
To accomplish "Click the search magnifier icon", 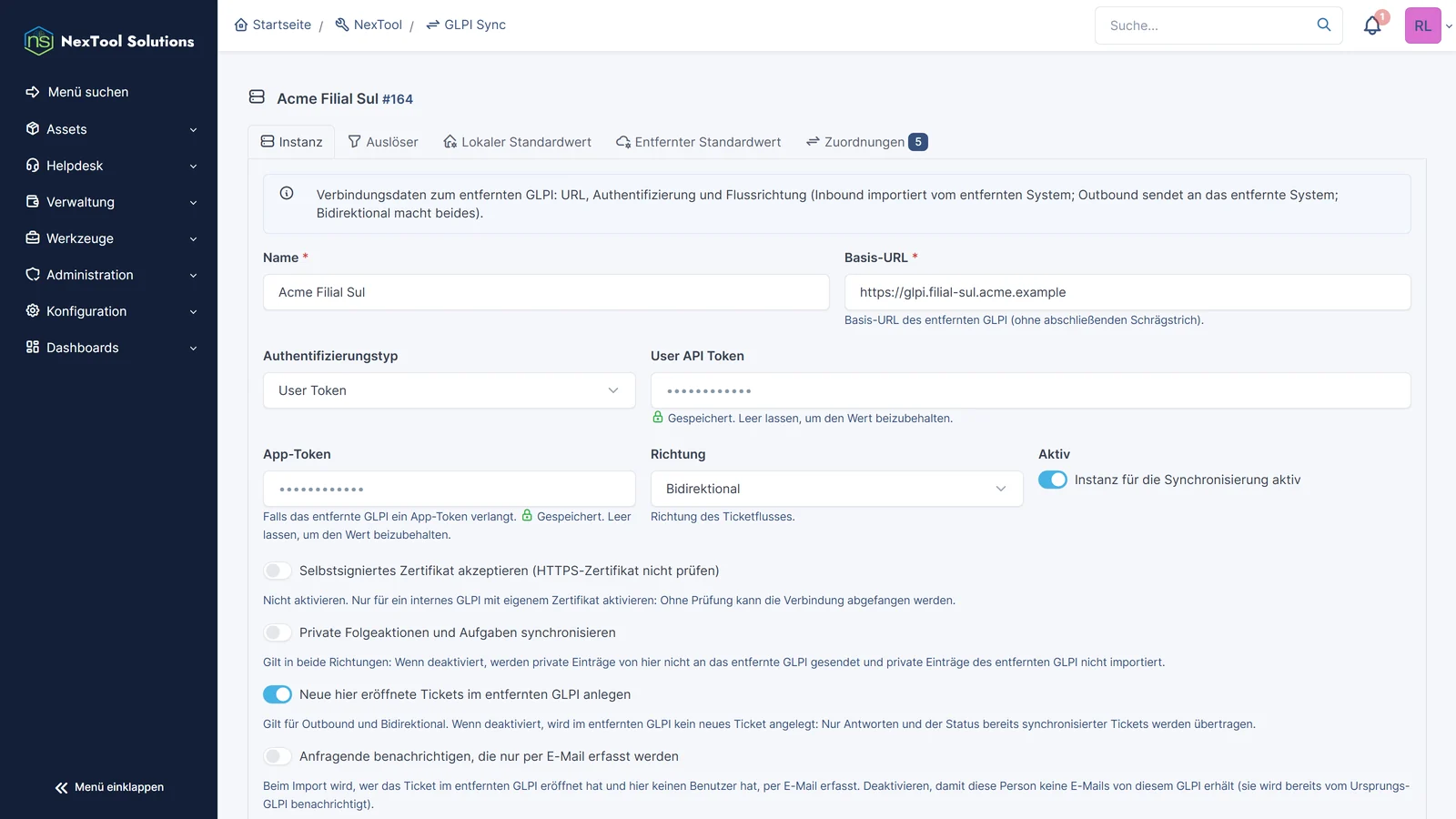I will 1324,25.
